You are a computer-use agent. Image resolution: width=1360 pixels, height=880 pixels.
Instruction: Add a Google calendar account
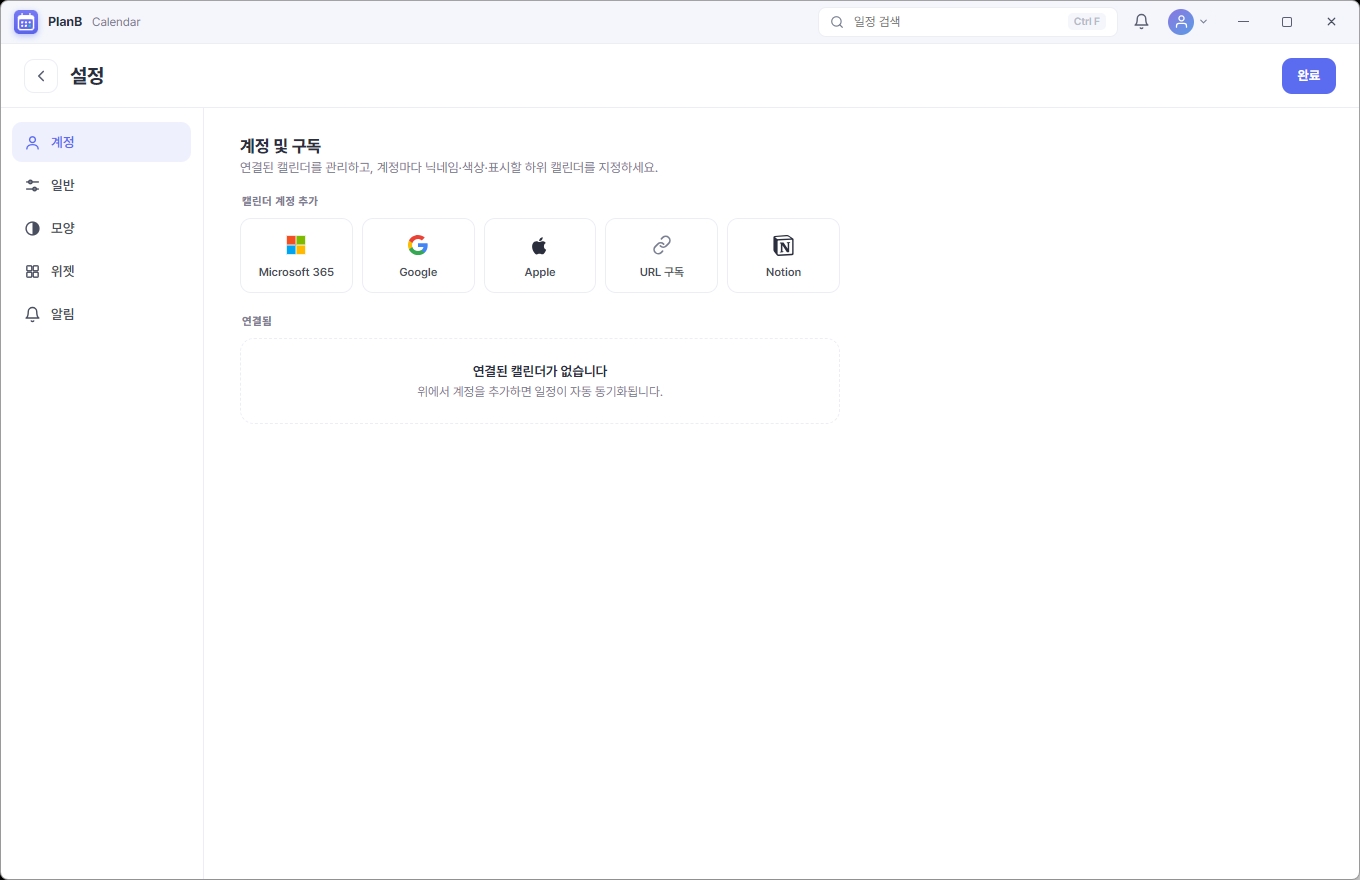click(x=418, y=256)
